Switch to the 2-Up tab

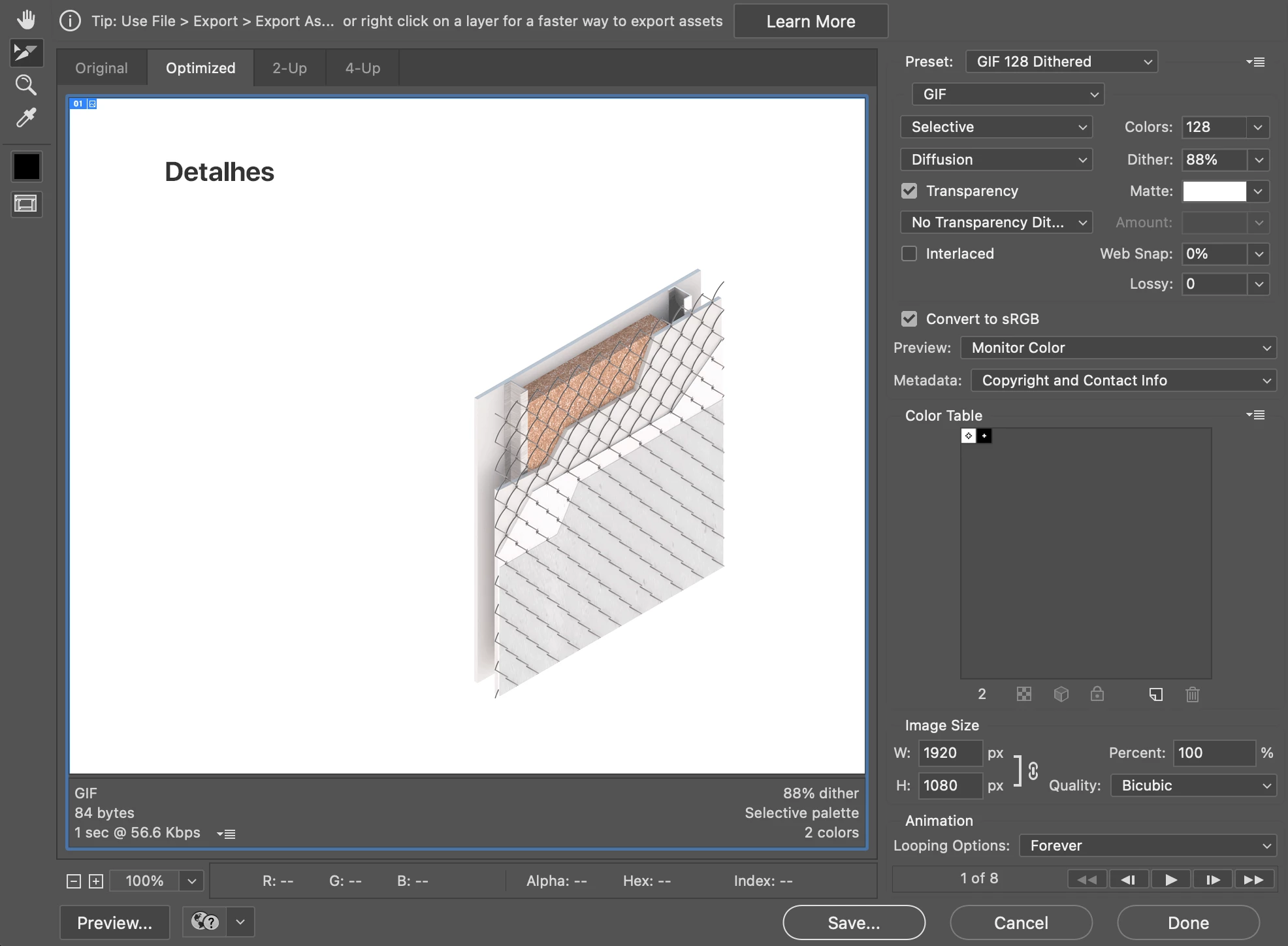(289, 68)
